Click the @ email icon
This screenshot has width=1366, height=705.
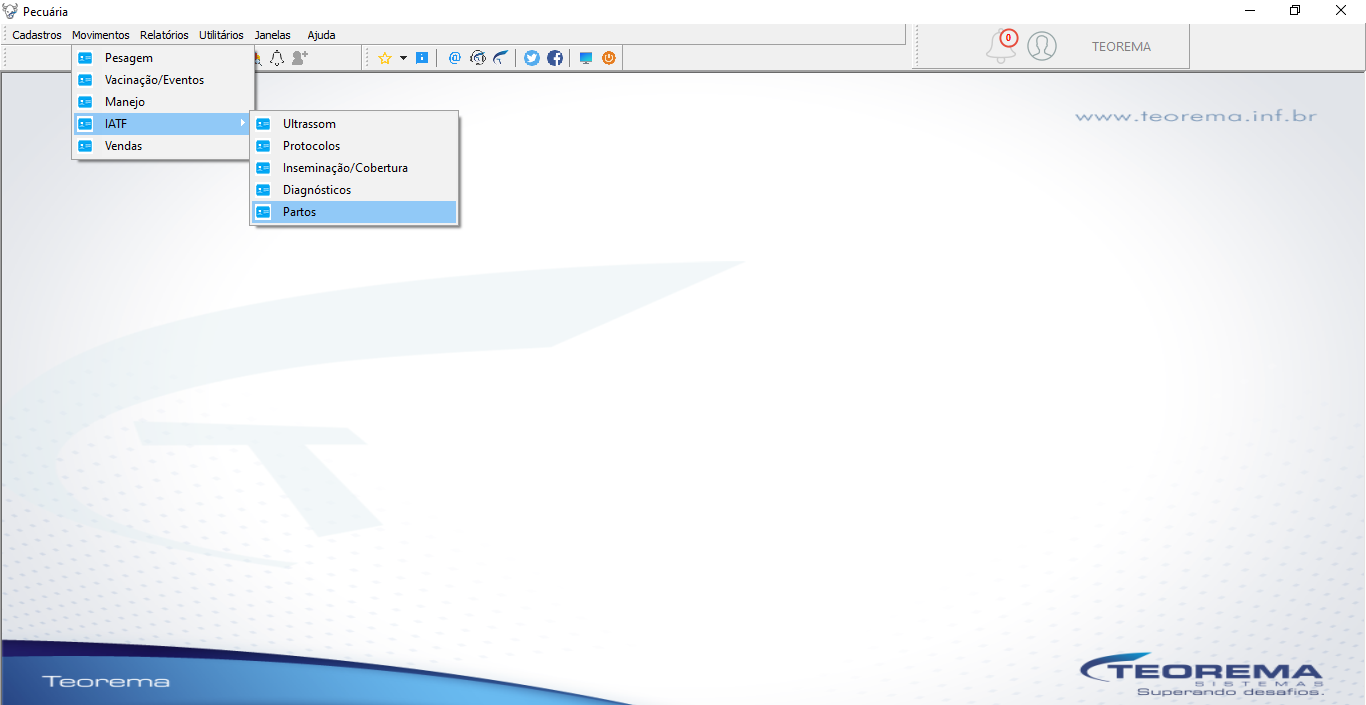pos(455,58)
